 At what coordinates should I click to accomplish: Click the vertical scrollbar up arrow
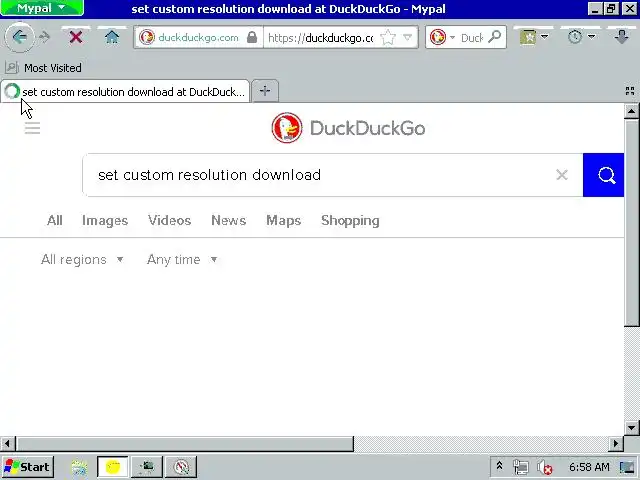pos(631,111)
